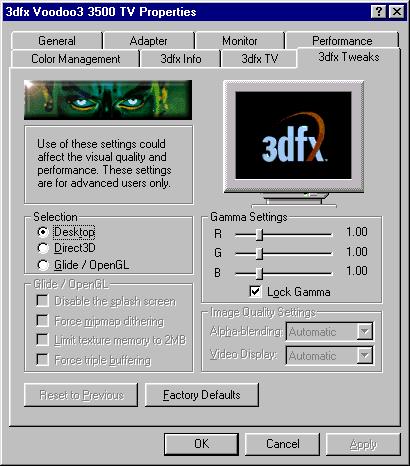Click the red (R) gamma slider handle
The image size is (410, 466).
click(260, 234)
